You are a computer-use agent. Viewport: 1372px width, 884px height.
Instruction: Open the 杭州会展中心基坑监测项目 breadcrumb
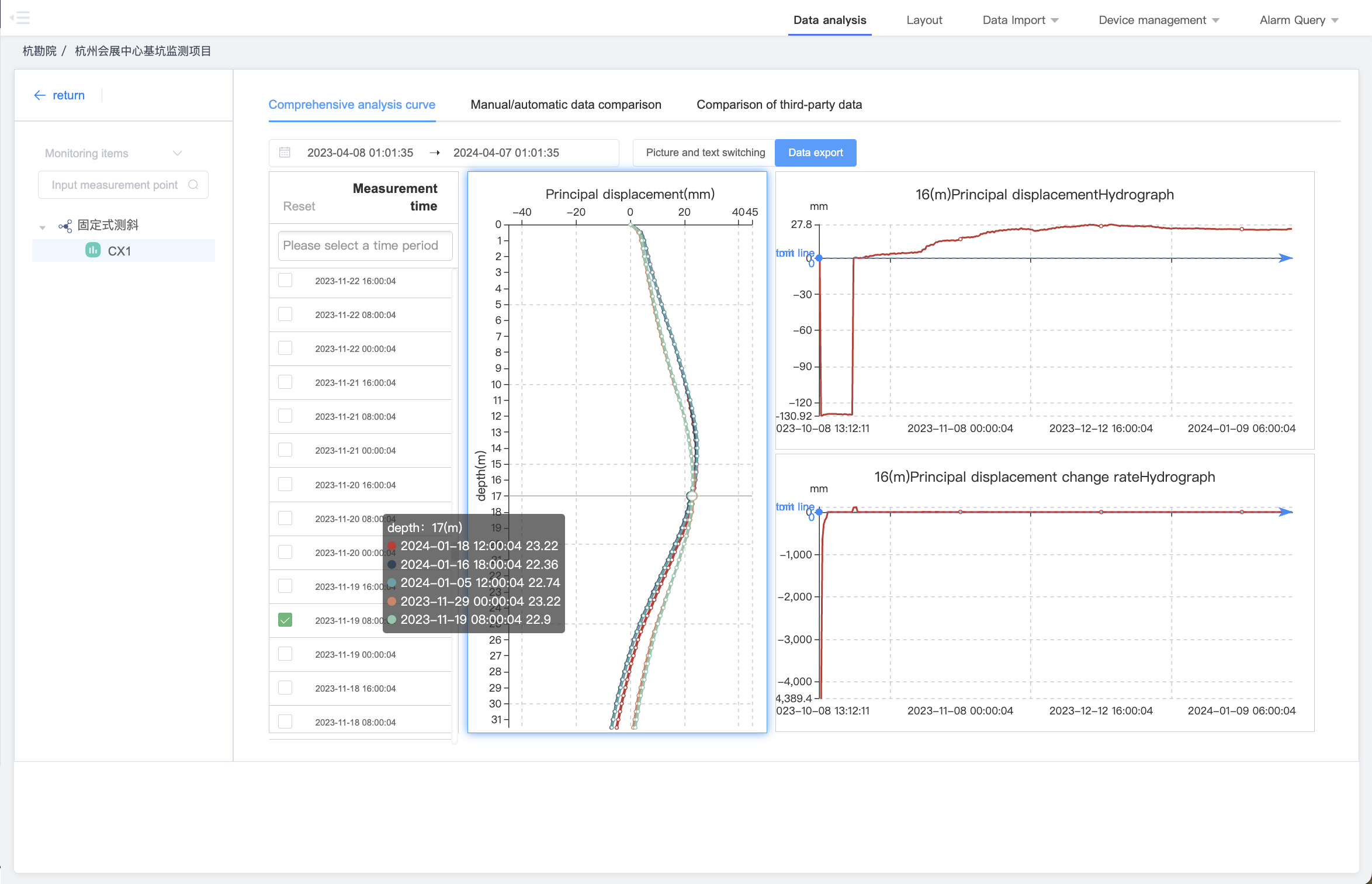(143, 51)
